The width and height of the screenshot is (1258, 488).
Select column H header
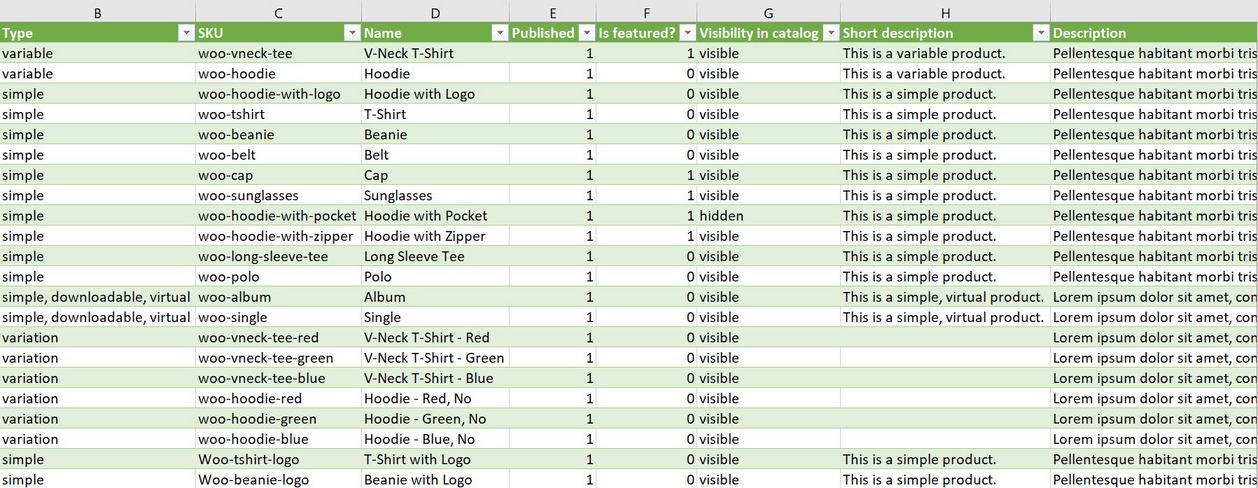click(x=945, y=12)
